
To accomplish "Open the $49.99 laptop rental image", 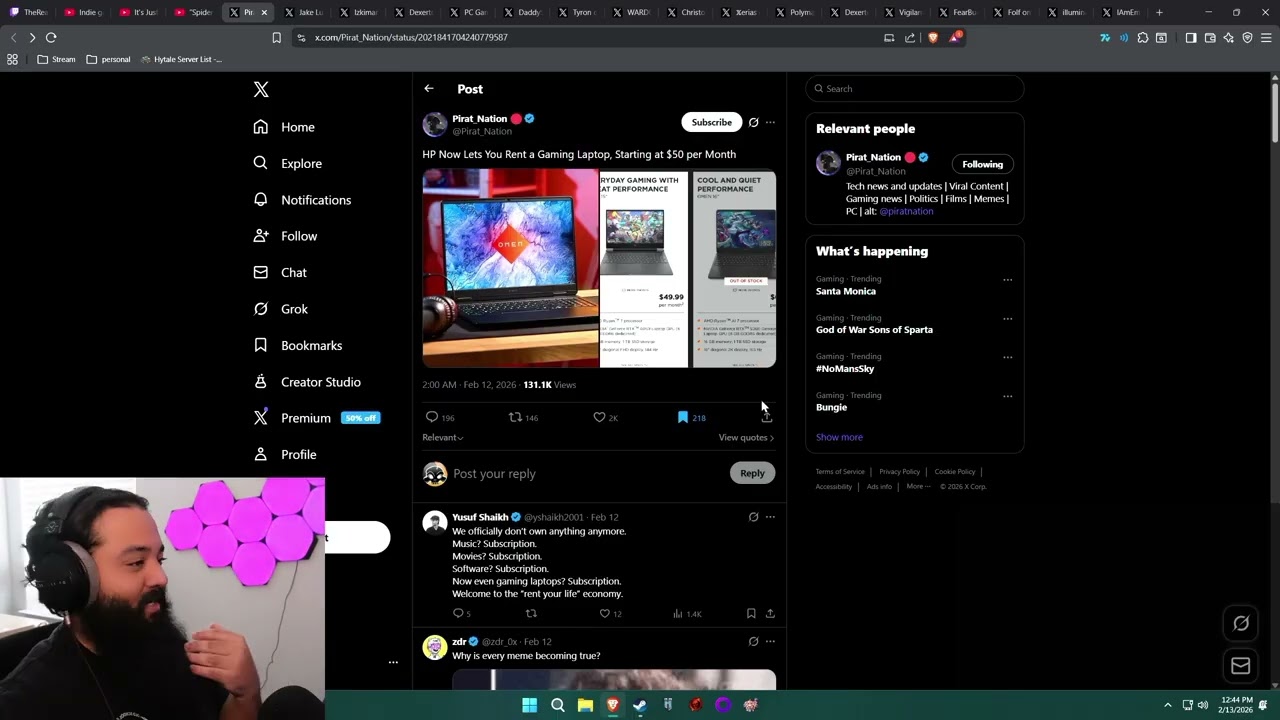I will coord(643,268).
